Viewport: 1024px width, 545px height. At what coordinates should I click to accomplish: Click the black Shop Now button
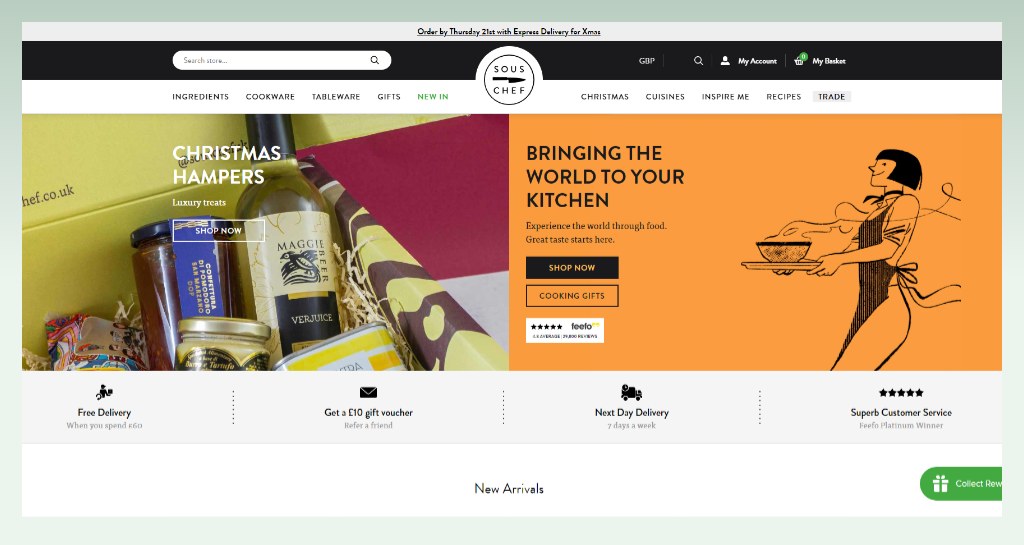tap(572, 268)
